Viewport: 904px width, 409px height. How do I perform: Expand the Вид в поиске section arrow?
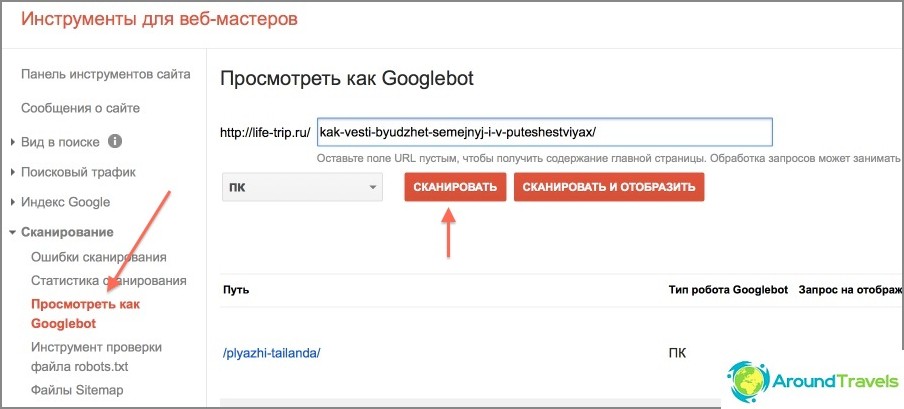13,142
